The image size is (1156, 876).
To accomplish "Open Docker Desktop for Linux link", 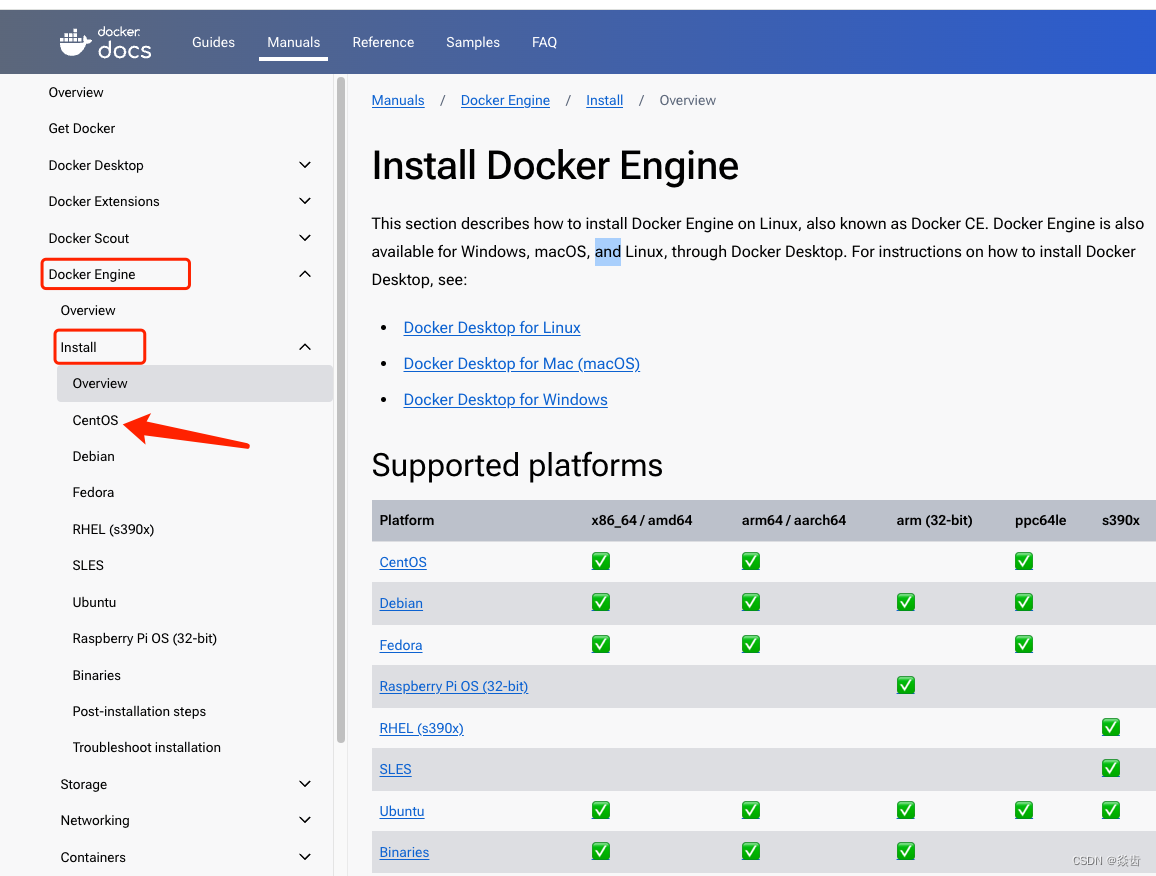I will point(492,327).
